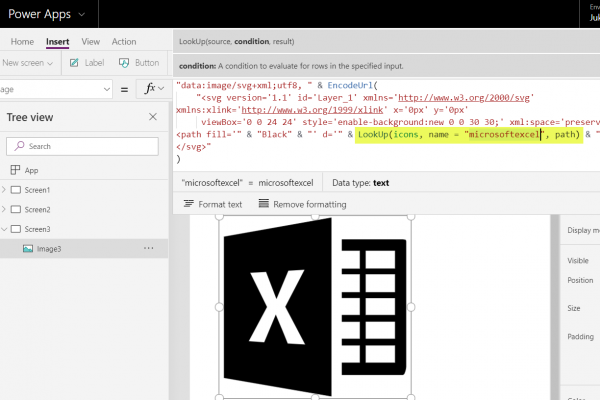Collapse Screen3 in the tree

click(4, 229)
